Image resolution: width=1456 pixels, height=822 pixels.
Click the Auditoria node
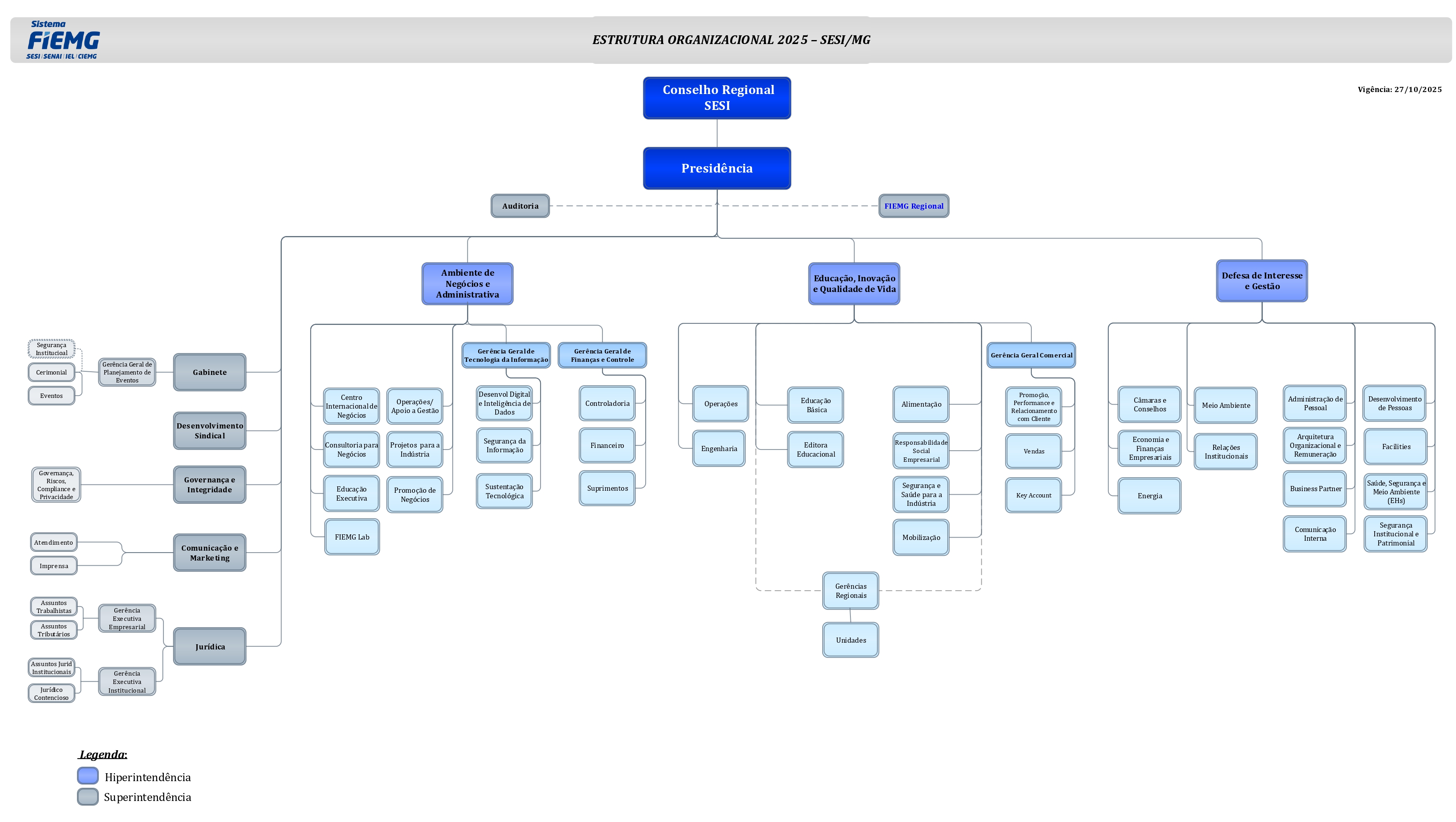[520, 206]
